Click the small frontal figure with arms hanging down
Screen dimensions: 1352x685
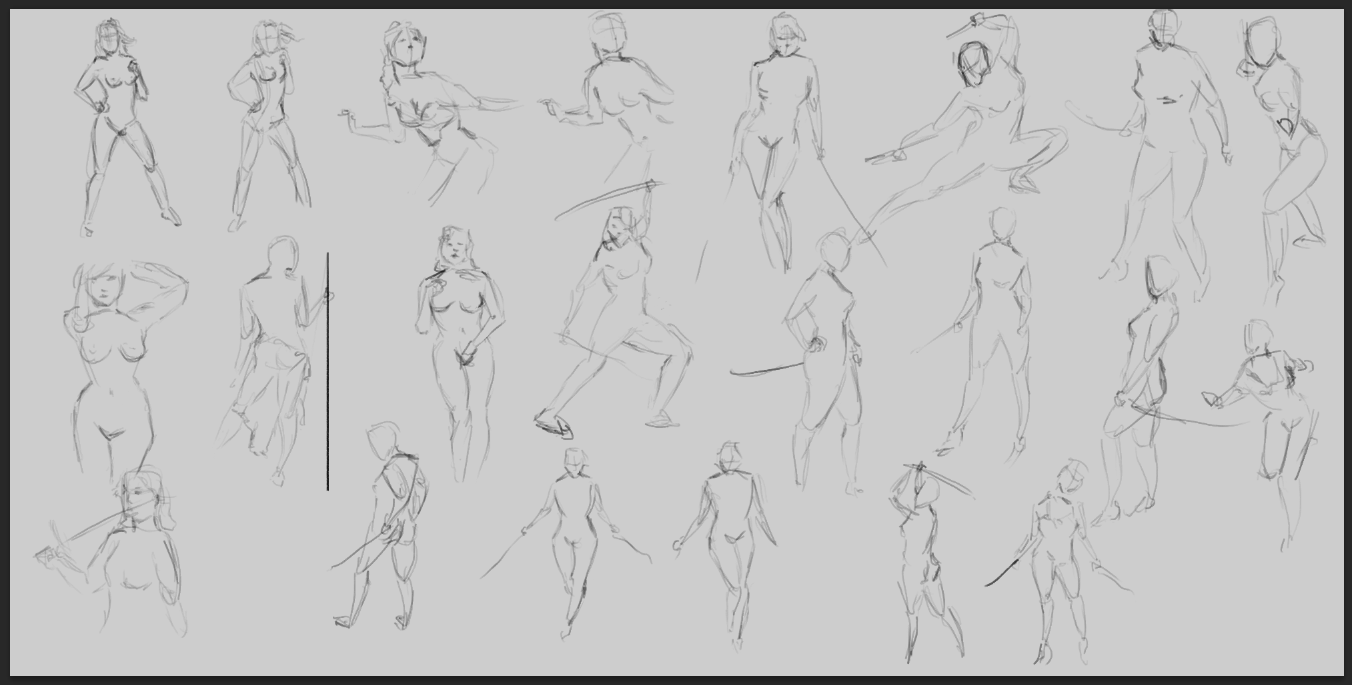(727, 545)
